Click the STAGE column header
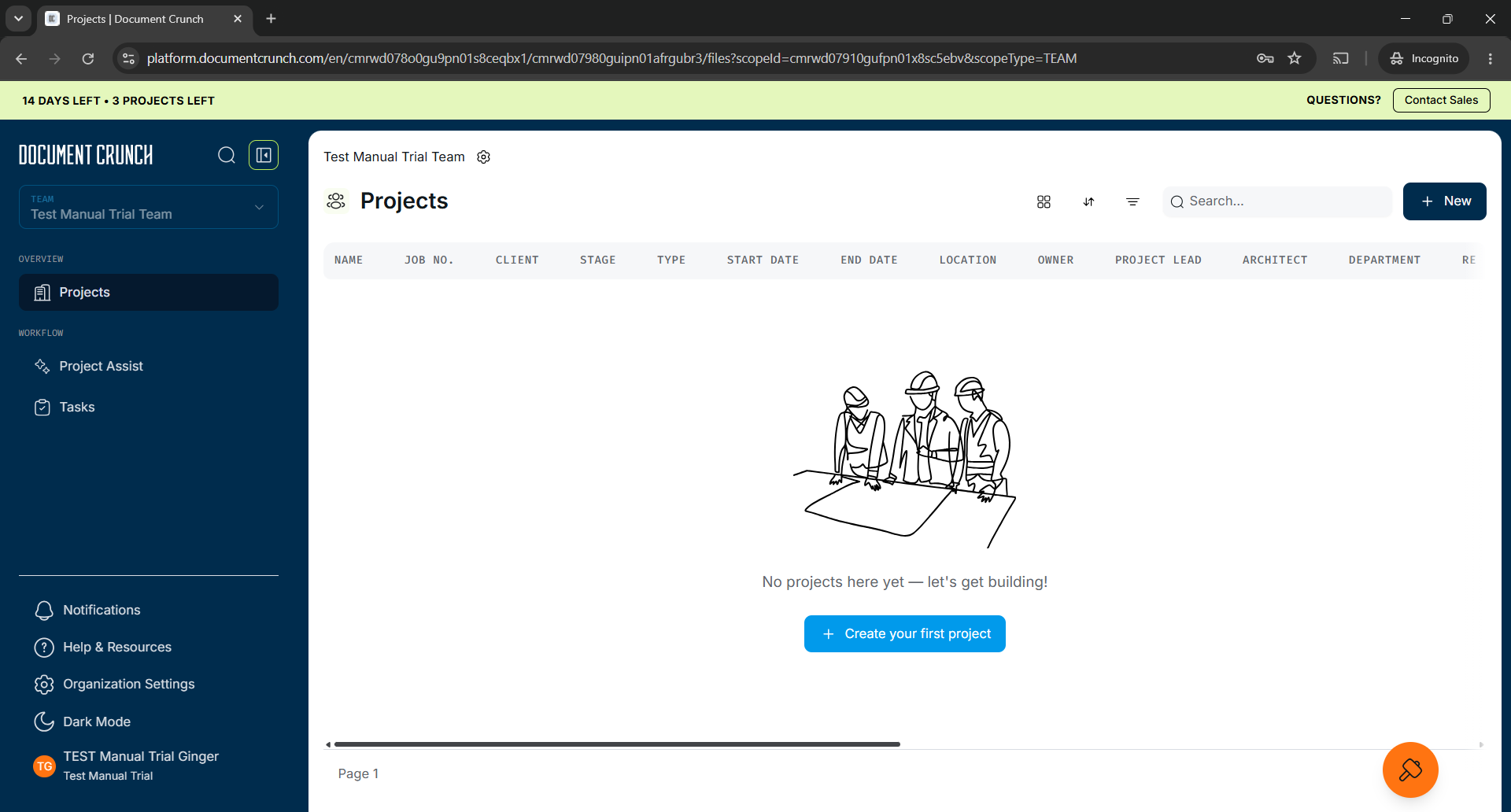Viewport: 1511px width, 812px height. (x=598, y=260)
